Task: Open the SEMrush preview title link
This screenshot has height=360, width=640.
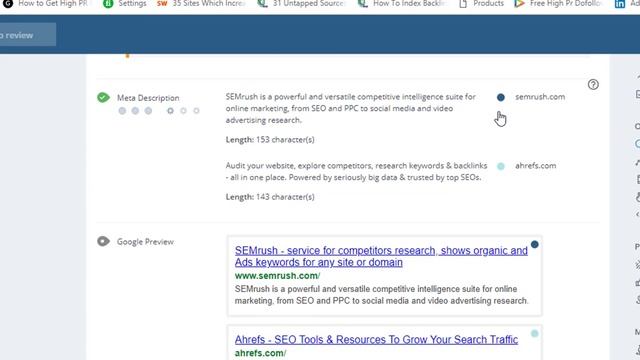Action: pyautogui.click(x=381, y=256)
